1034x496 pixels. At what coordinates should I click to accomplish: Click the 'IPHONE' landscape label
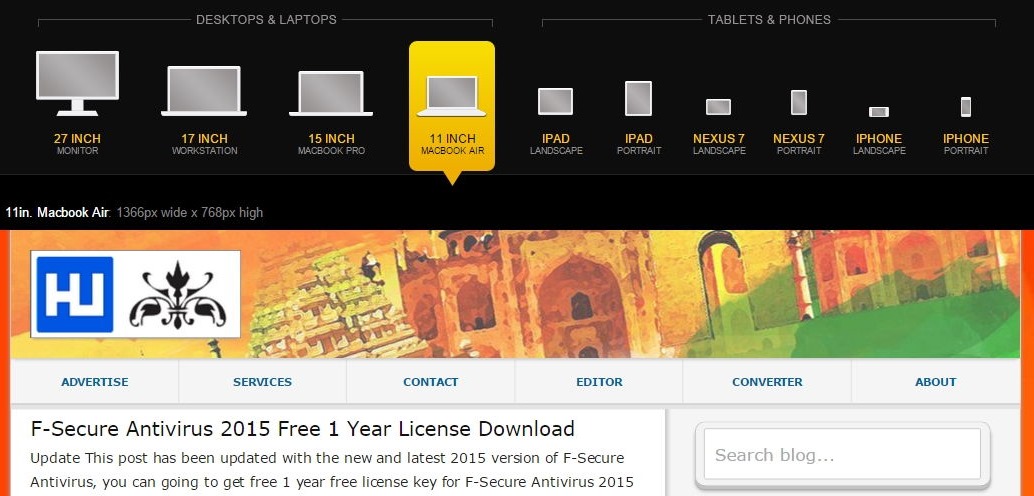[x=879, y=139]
